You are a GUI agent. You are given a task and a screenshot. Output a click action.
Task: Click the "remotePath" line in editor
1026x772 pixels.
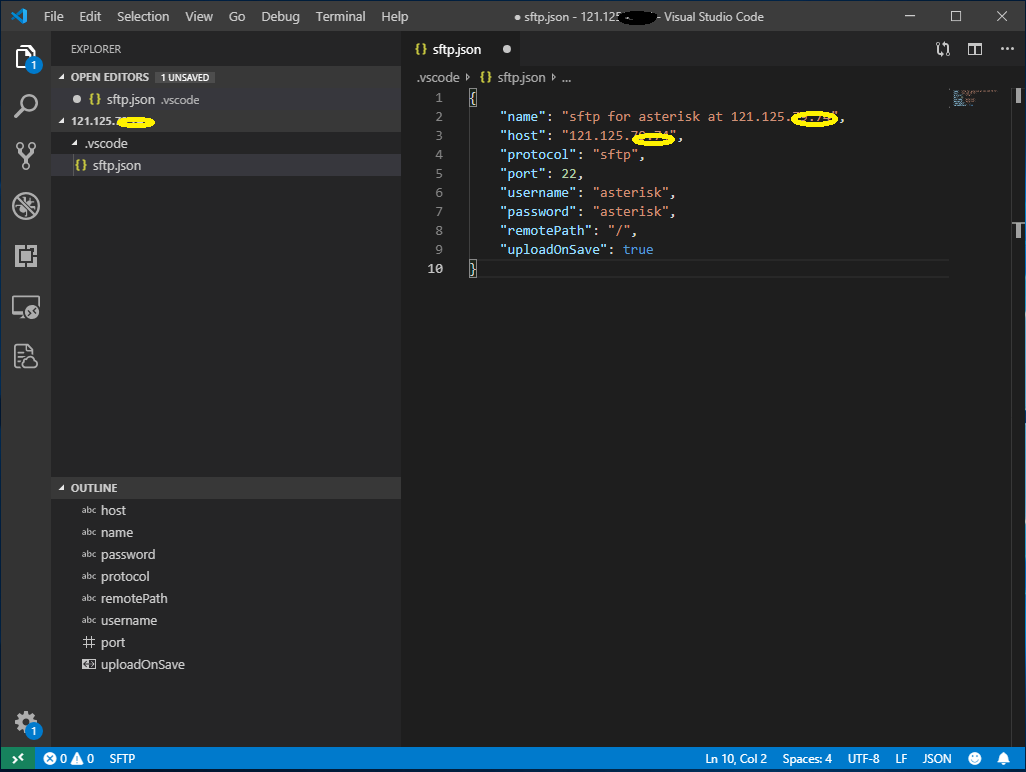tap(568, 230)
